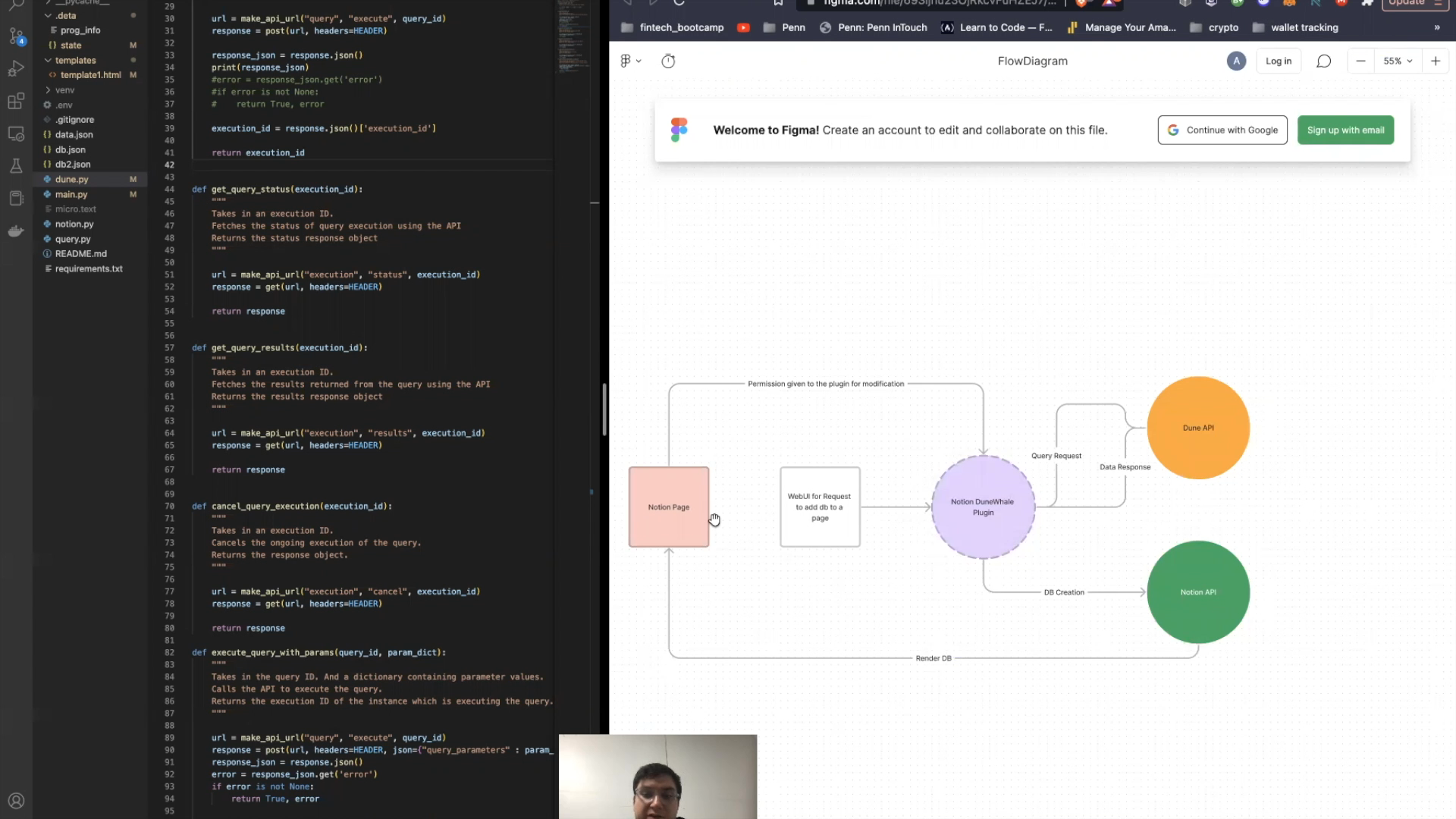Image resolution: width=1456 pixels, height=819 pixels.
Task: Open Extensions view in activity bar
Action: point(16,101)
